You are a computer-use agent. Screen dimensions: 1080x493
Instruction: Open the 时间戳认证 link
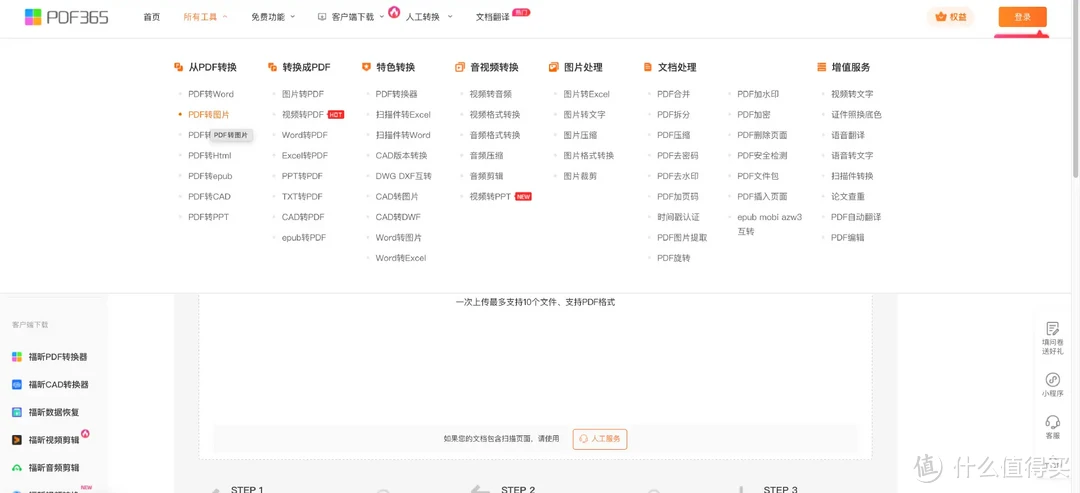click(x=678, y=217)
